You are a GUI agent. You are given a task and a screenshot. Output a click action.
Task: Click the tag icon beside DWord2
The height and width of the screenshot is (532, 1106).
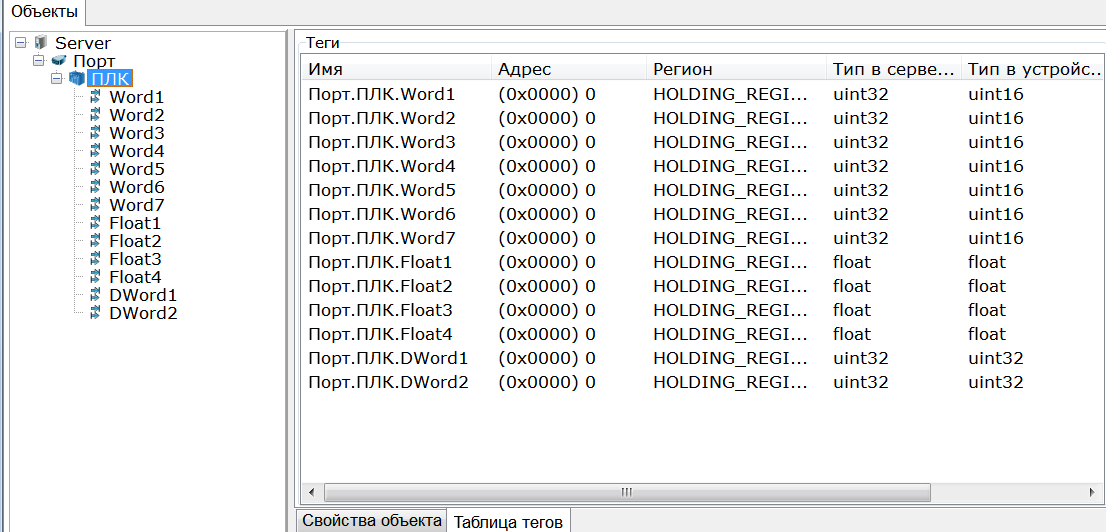(x=95, y=313)
